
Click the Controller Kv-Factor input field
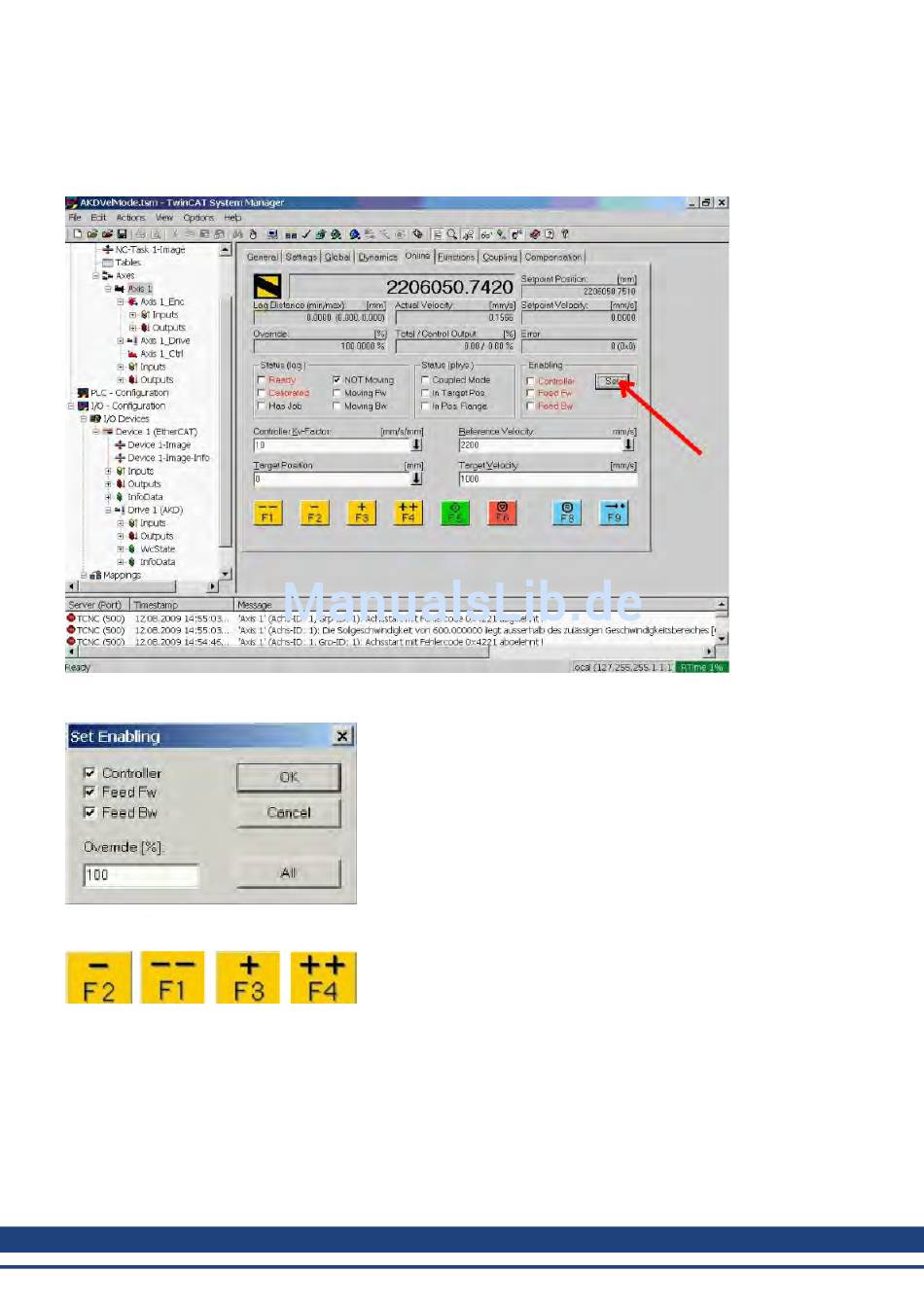332,444
